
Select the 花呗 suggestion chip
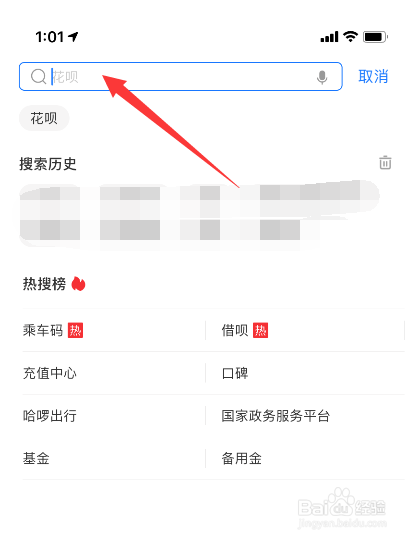point(44,118)
